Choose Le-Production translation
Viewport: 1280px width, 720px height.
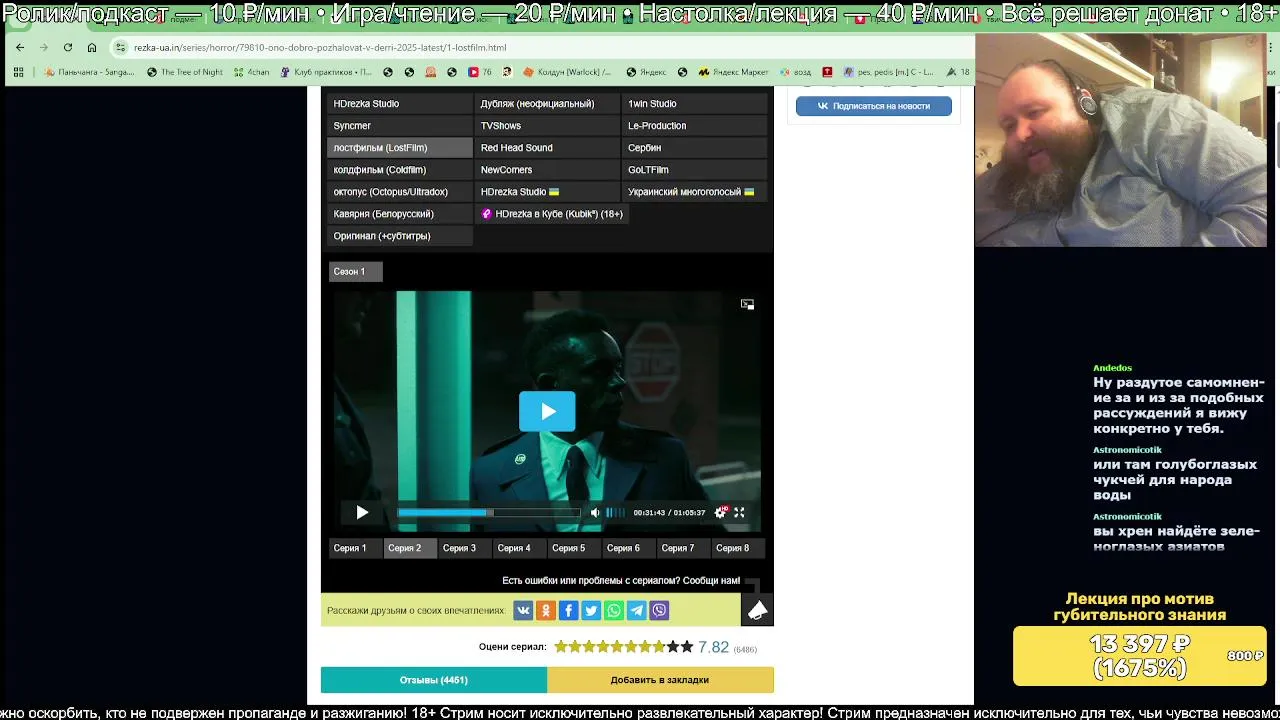click(694, 126)
